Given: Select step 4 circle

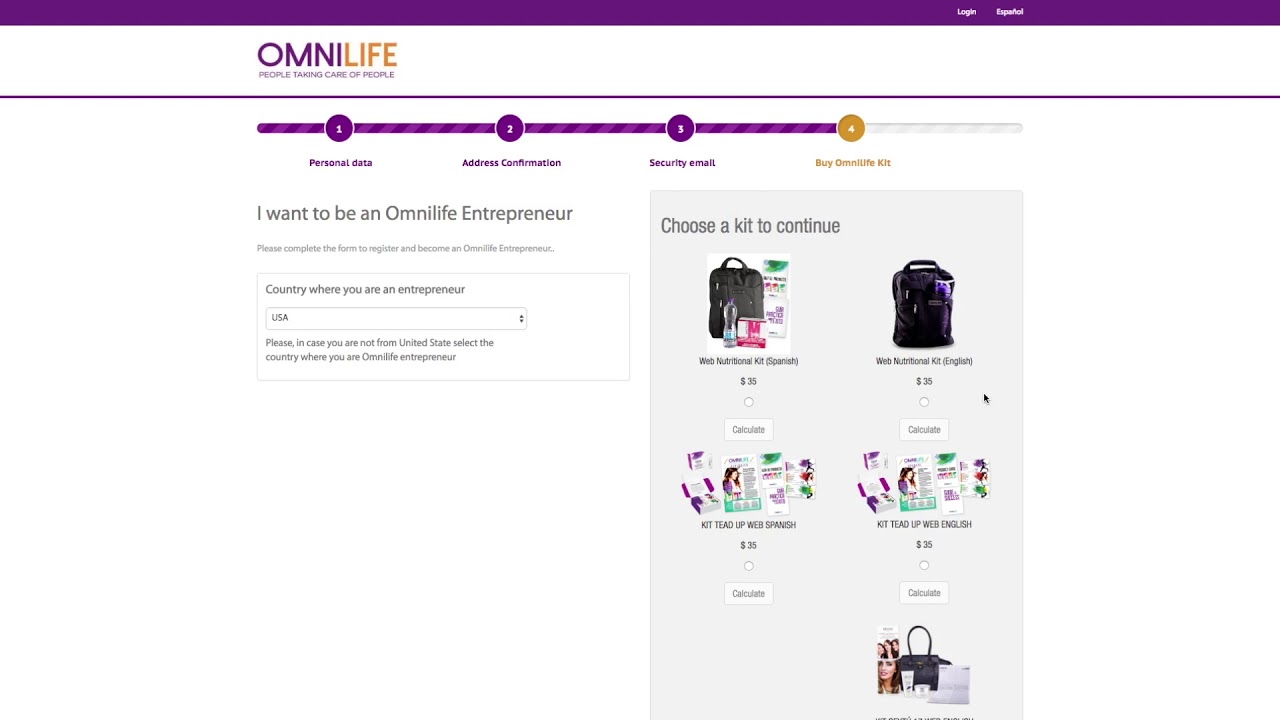Looking at the screenshot, I should (x=851, y=128).
